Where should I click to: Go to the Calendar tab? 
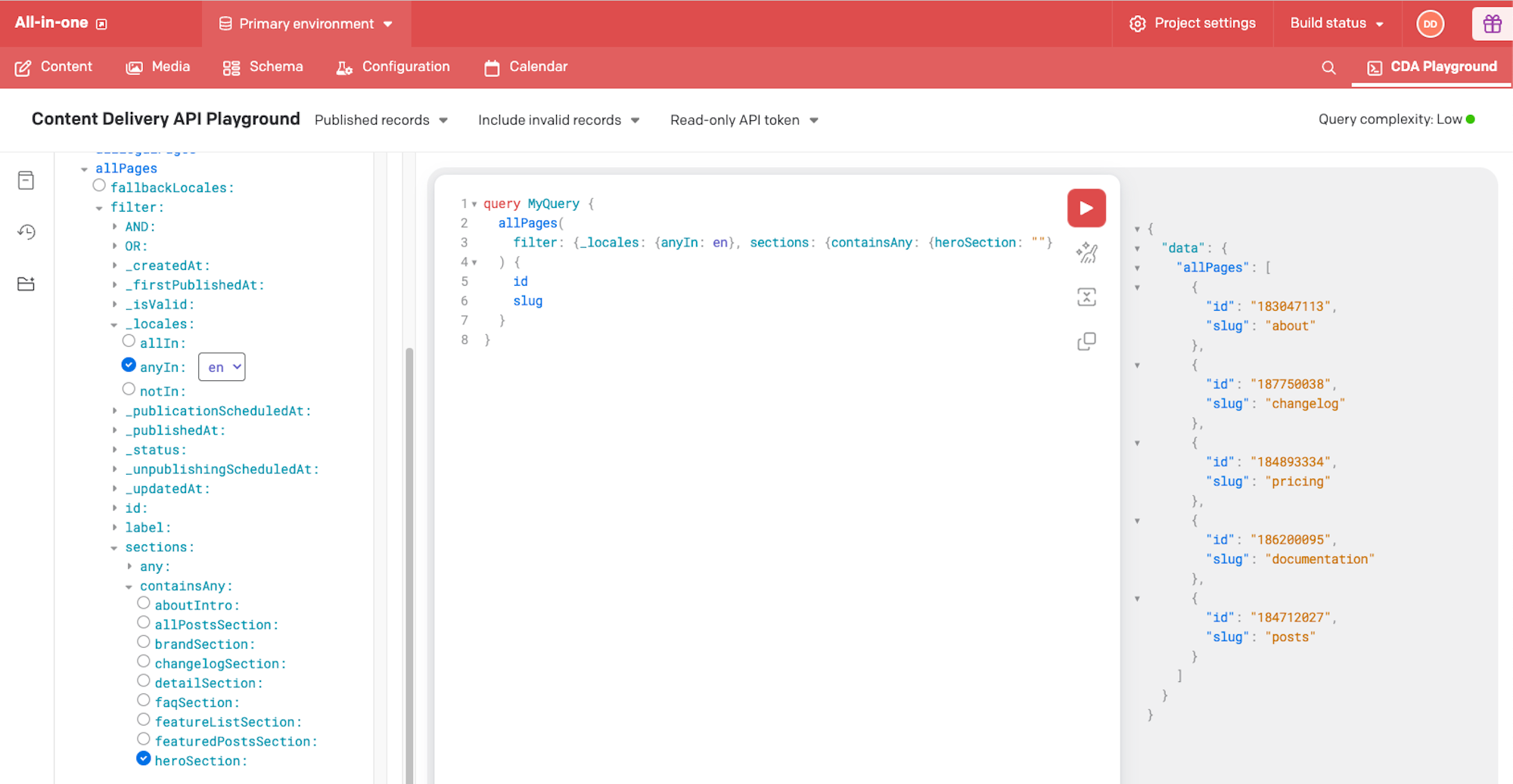(x=526, y=67)
